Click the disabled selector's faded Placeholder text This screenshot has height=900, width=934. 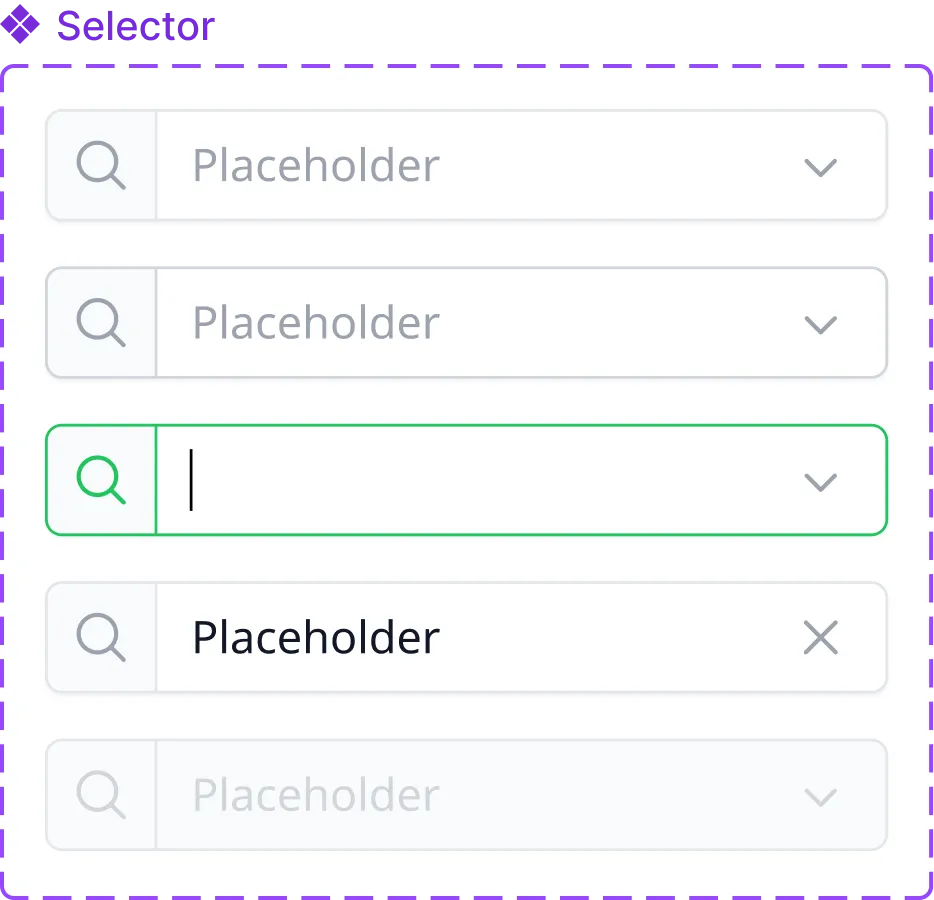315,796
